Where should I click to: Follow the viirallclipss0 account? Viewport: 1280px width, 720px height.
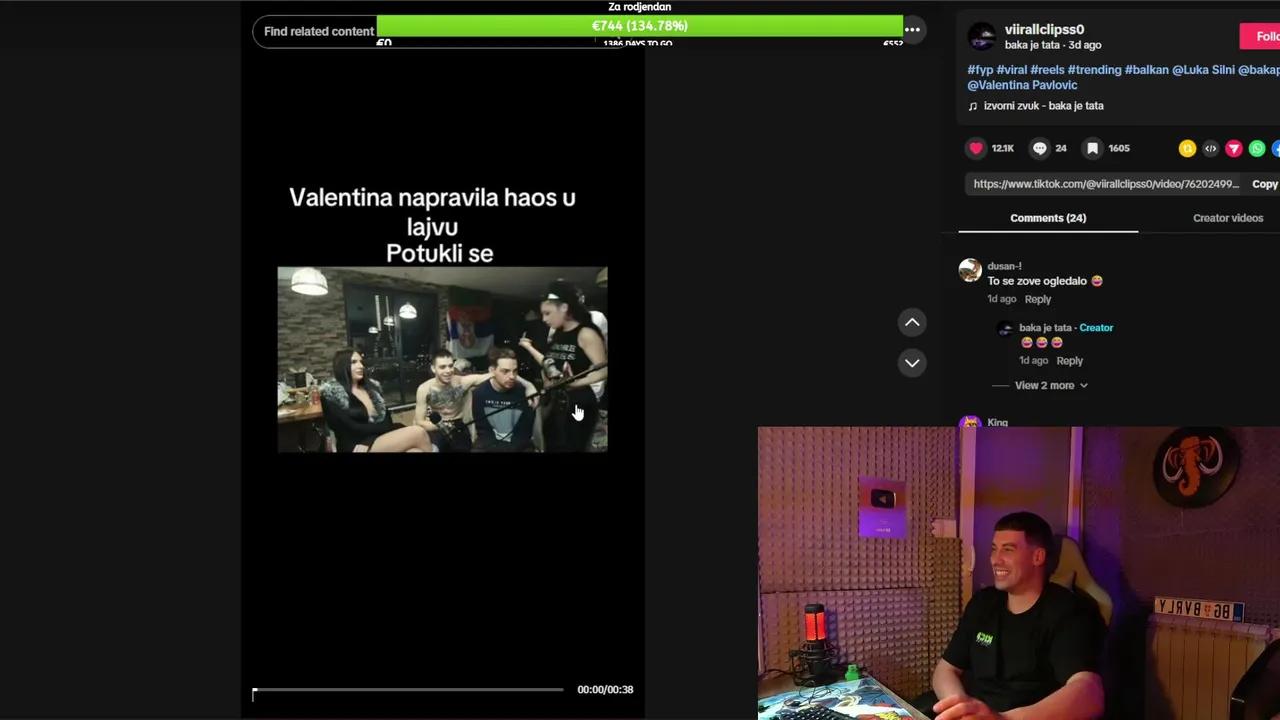point(1264,36)
